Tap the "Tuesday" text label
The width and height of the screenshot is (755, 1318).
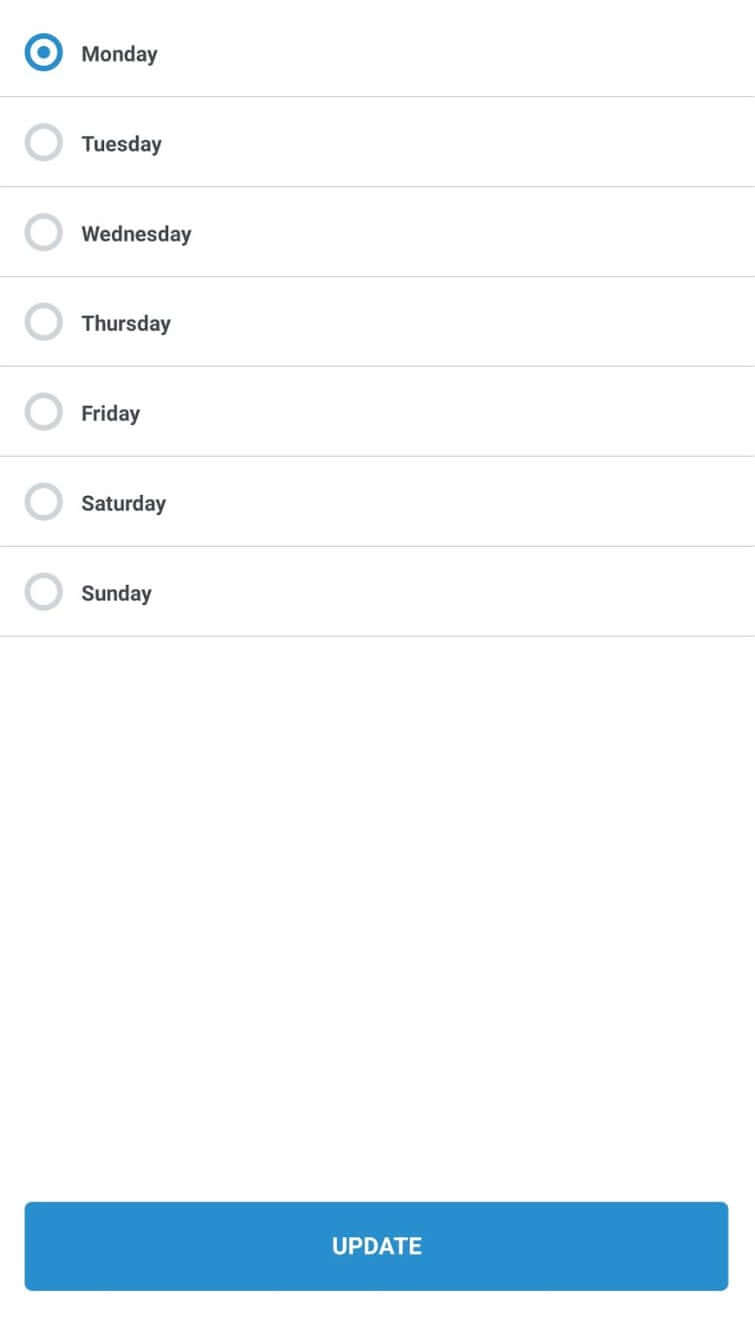[121, 144]
